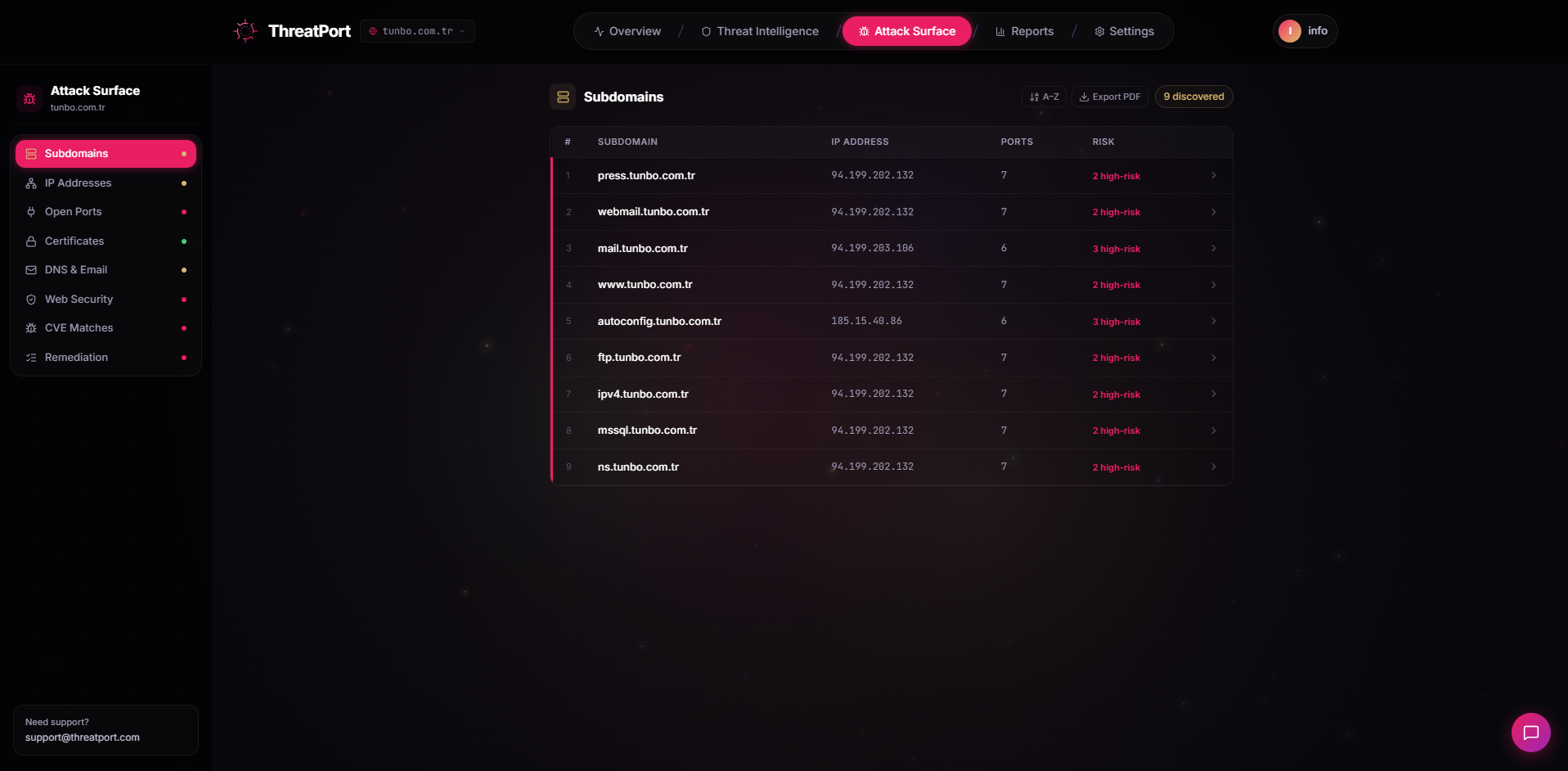This screenshot has height=771, width=1568.
Task: Click the Open Ports plug icon
Action: tap(31, 212)
